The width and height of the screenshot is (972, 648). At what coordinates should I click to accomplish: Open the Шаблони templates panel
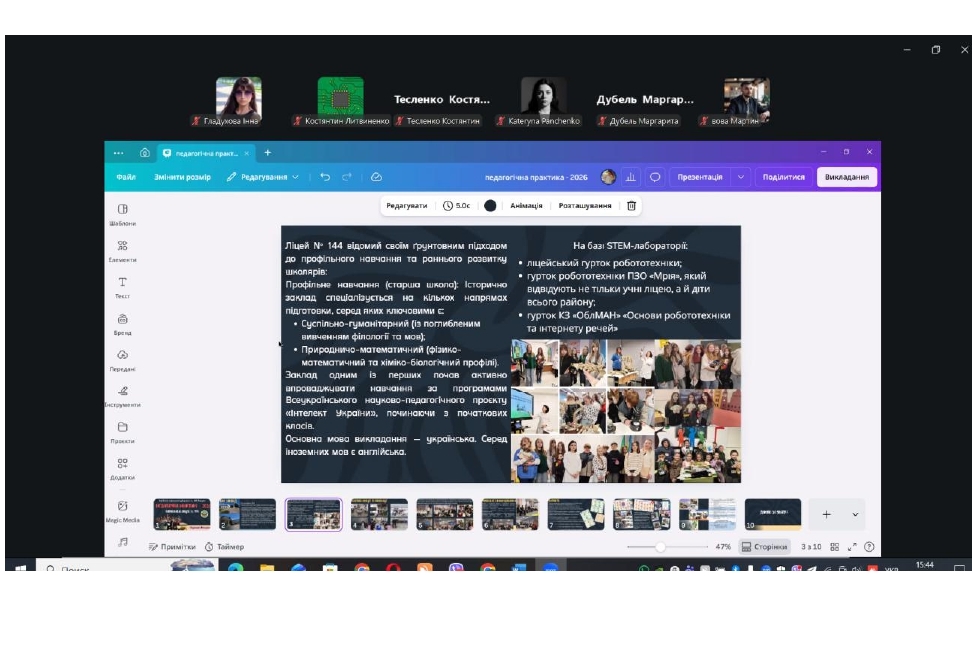coord(123,214)
